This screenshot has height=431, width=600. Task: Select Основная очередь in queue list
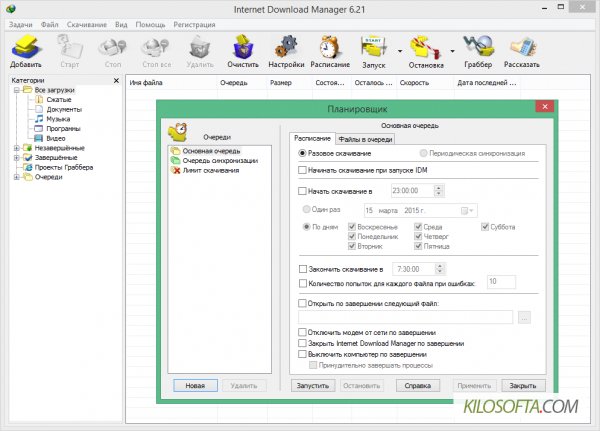(x=211, y=151)
